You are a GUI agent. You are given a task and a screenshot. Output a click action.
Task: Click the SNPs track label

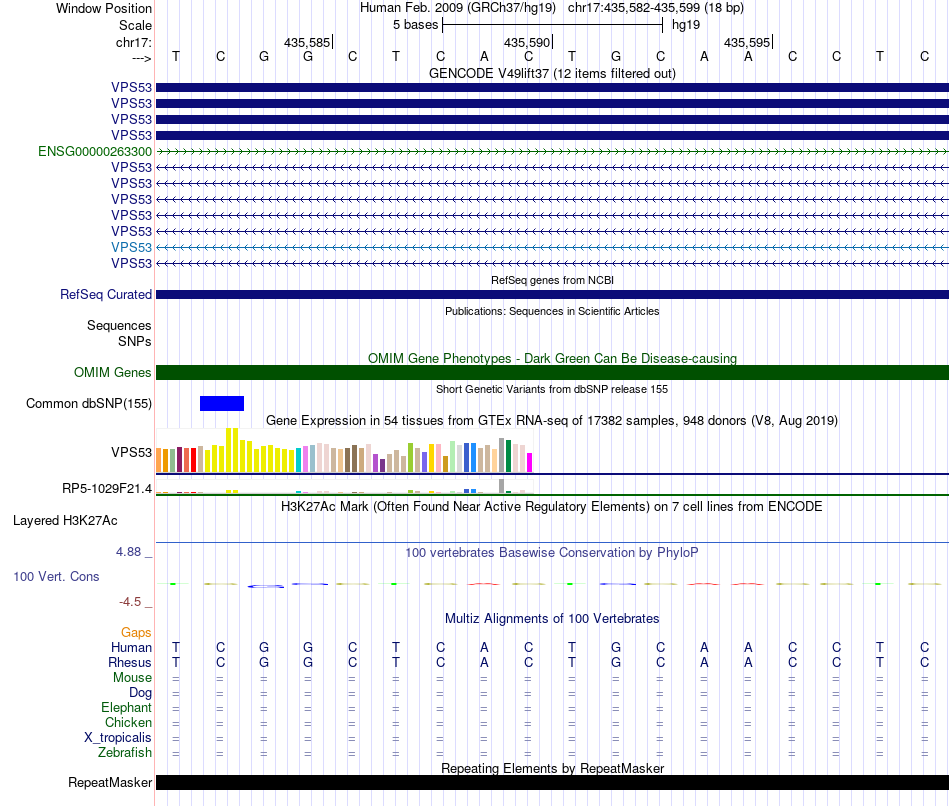click(135, 341)
